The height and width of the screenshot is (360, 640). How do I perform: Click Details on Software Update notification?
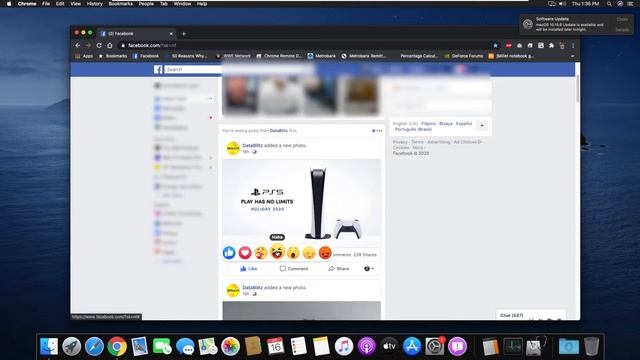(x=622, y=30)
